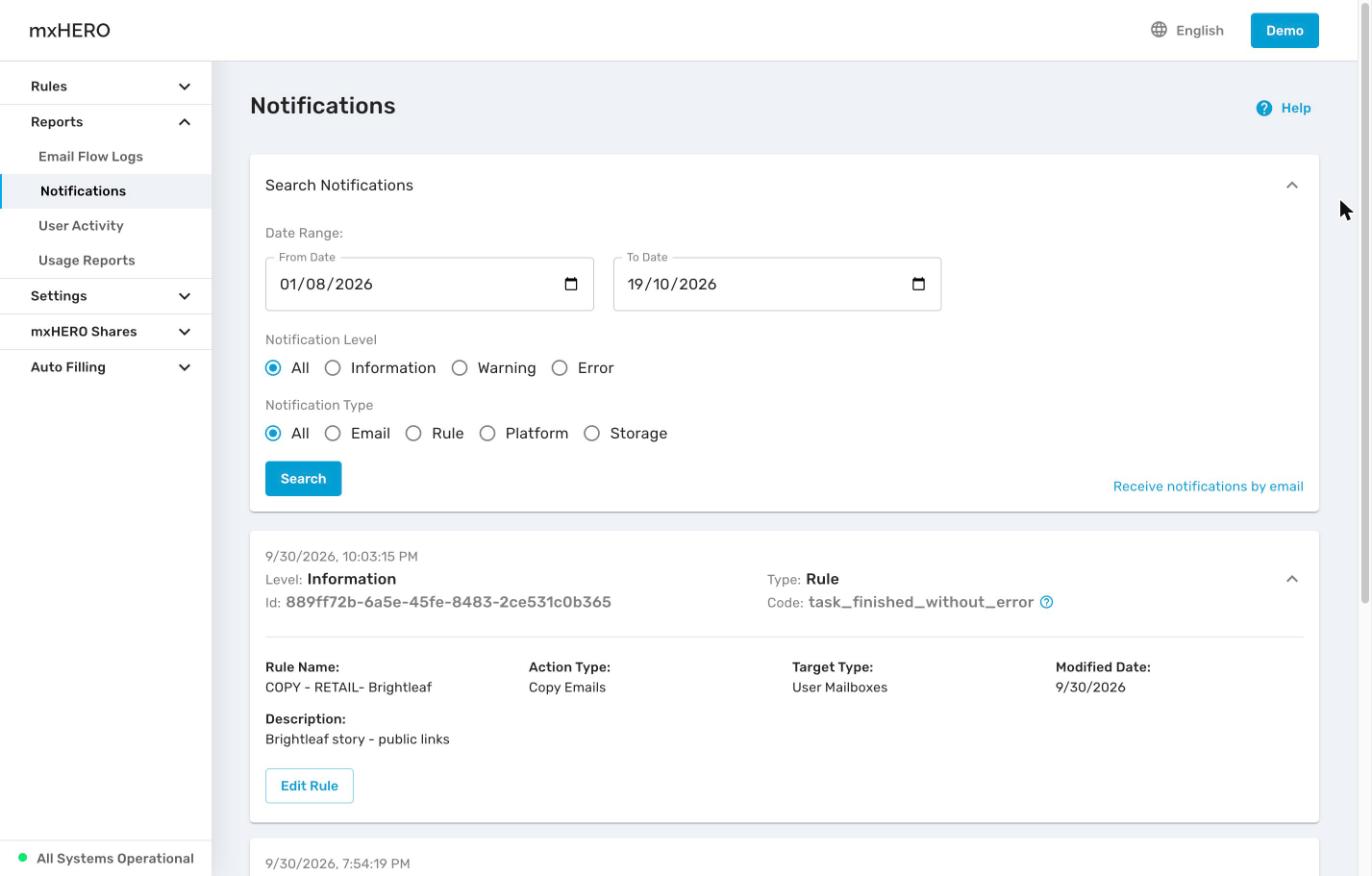This screenshot has width=1372, height=876.
Task: Collapse the Reports sidebar section
Action: pyautogui.click(x=106, y=122)
